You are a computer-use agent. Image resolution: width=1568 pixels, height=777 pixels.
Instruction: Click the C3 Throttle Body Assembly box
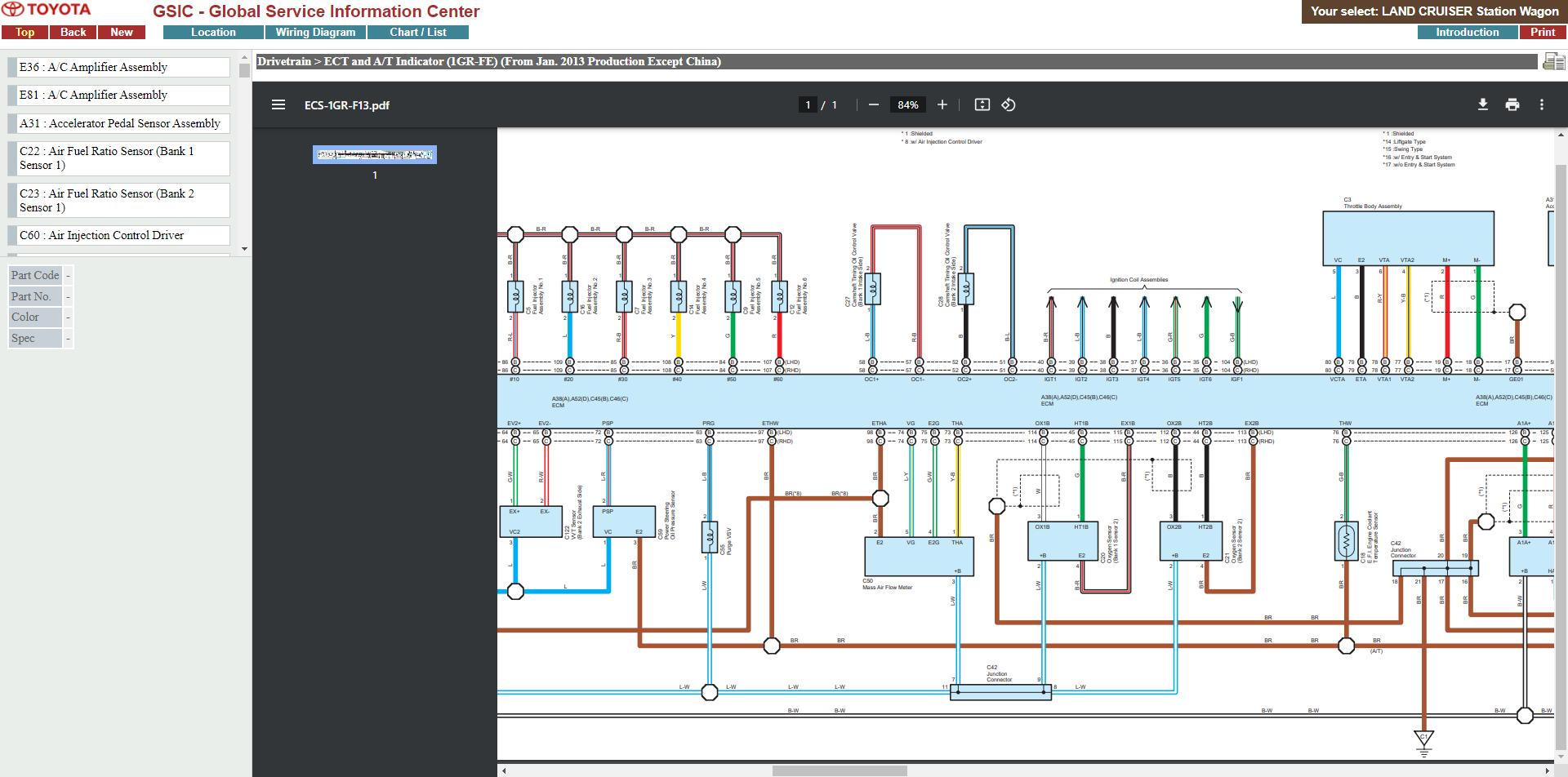pos(1408,238)
